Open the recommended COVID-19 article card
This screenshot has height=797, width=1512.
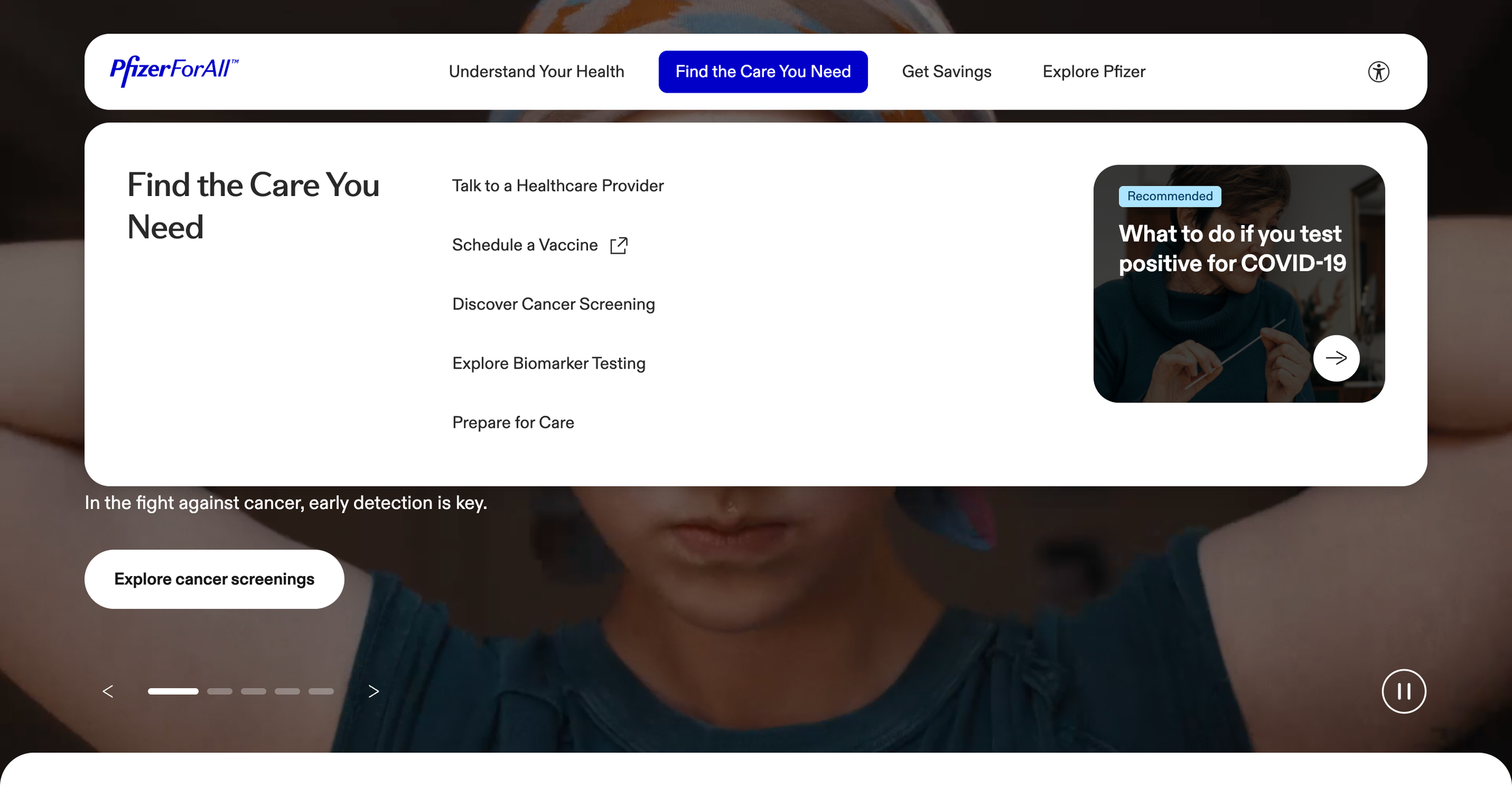tap(1239, 283)
